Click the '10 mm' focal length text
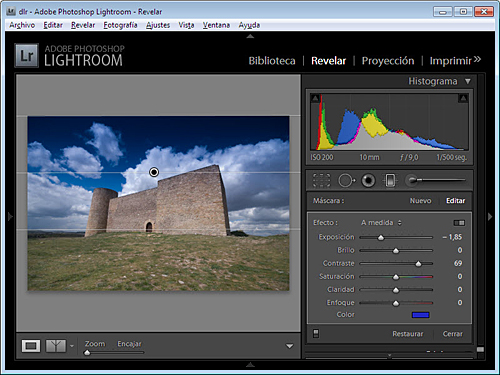The height and width of the screenshot is (375, 500). (x=369, y=157)
